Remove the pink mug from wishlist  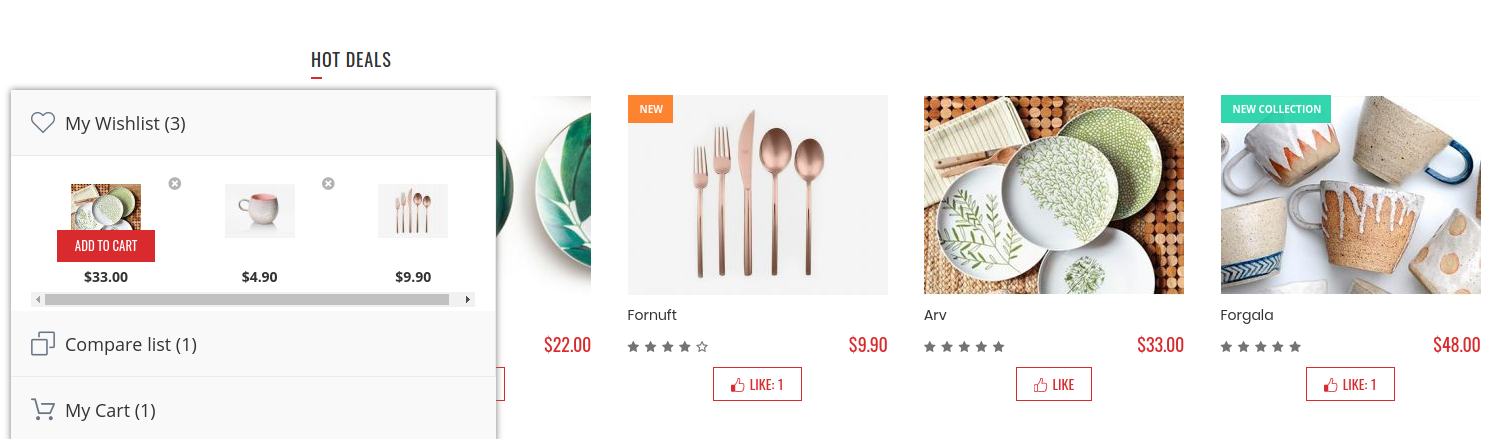tap(328, 183)
